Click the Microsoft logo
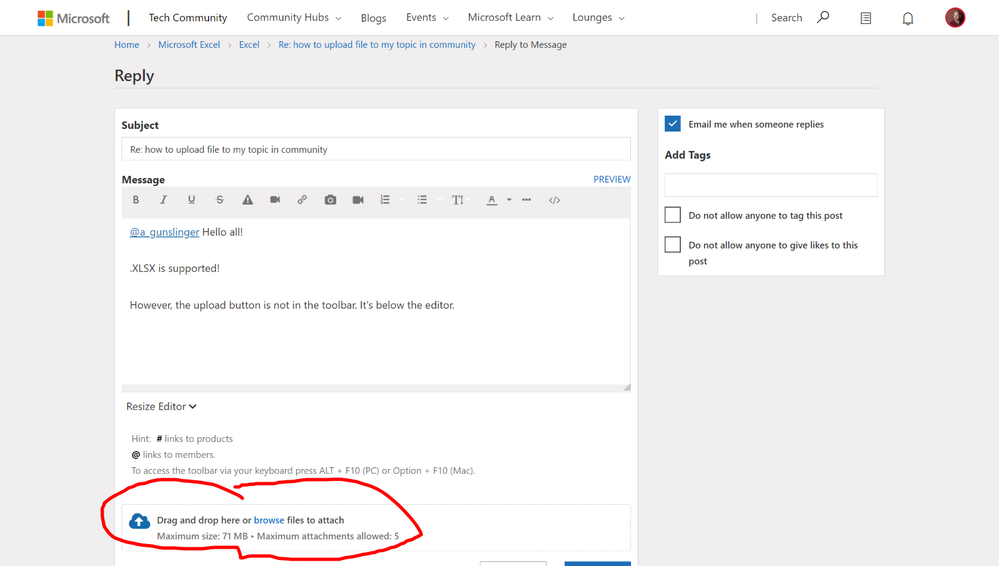The width and height of the screenshot is (999, 566). click(x=73, y=18)
